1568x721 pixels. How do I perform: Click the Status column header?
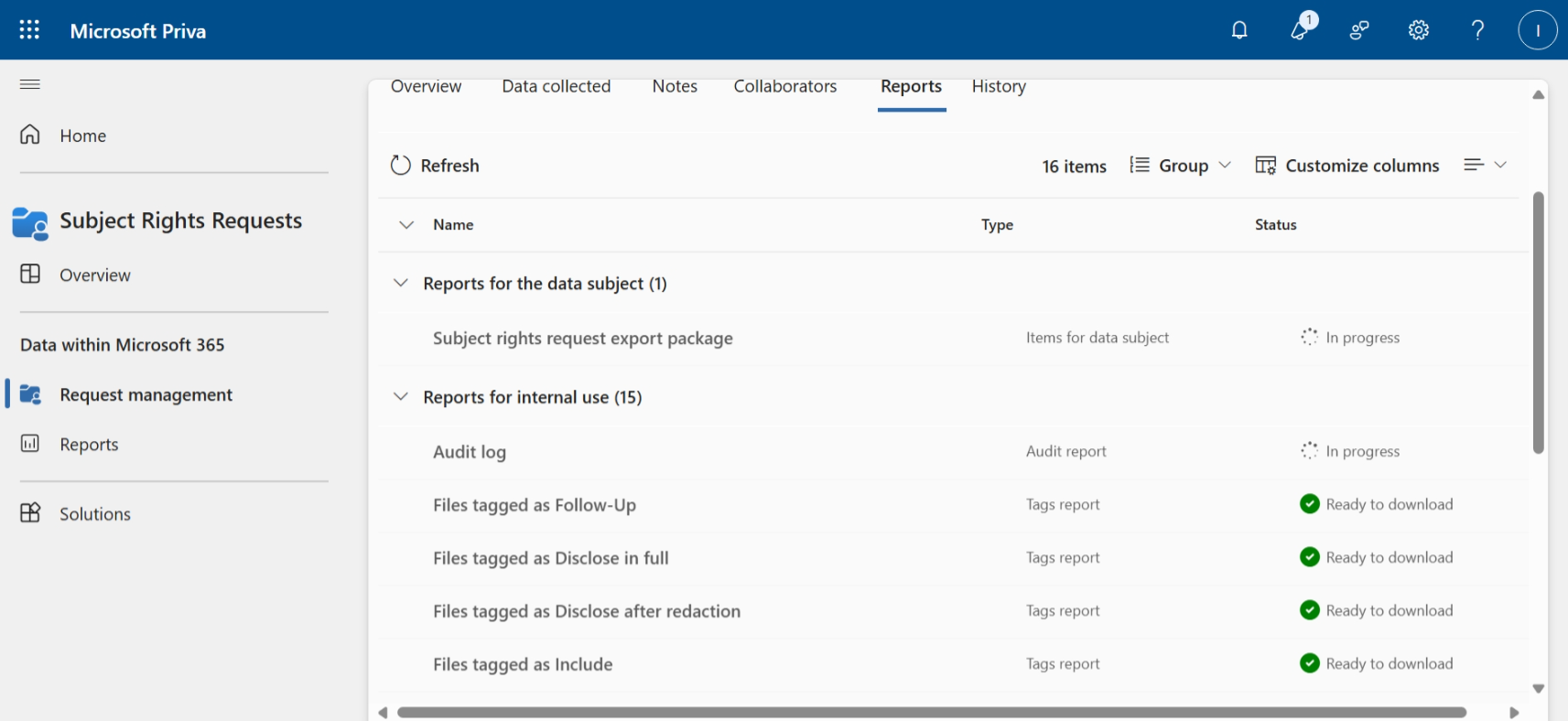1276,224
